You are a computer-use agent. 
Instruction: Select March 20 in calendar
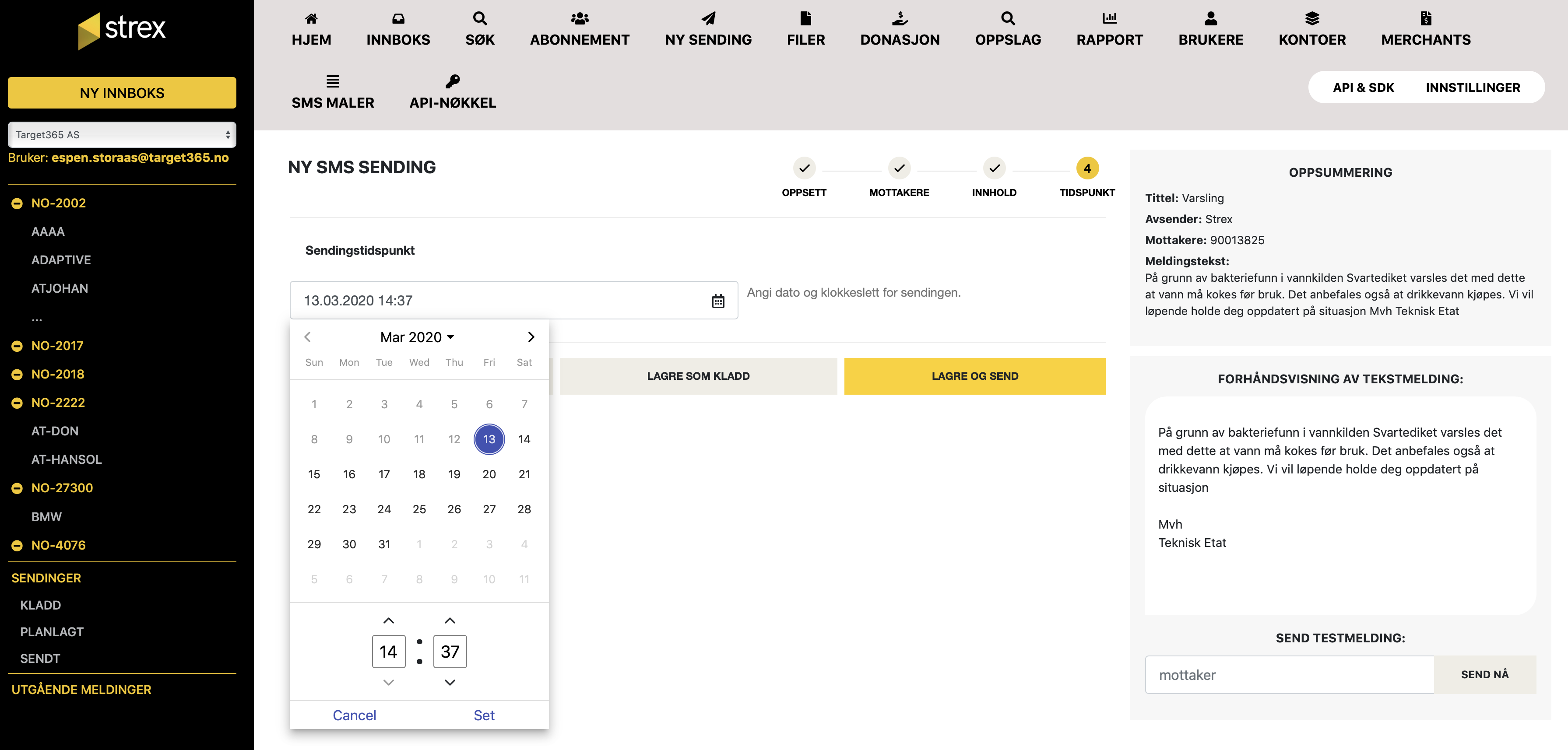(489, 474)
